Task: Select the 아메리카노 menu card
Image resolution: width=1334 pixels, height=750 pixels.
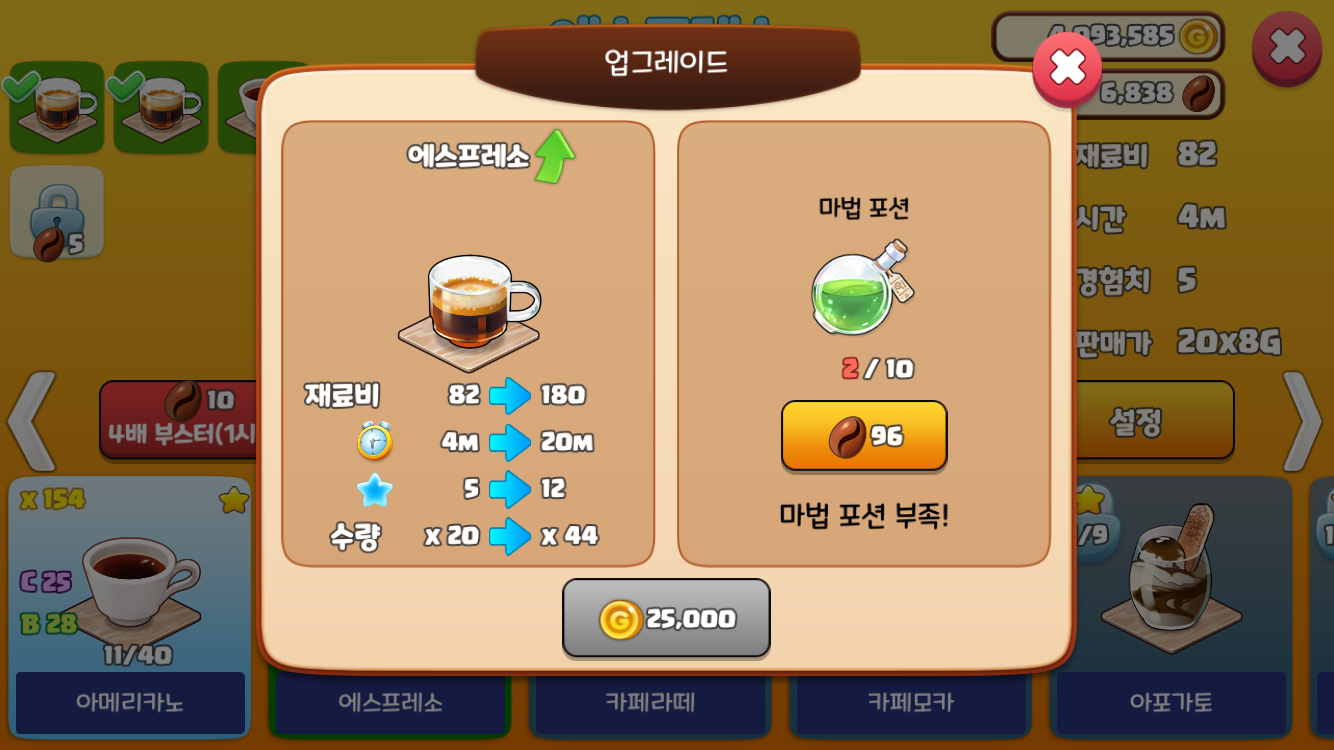Action: (x=130, y=607)
